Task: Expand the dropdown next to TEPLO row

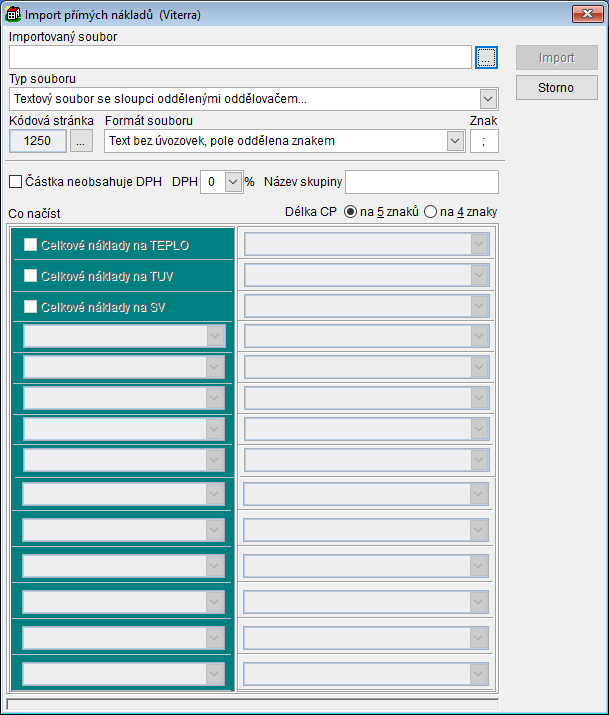Action: point(480,245)
